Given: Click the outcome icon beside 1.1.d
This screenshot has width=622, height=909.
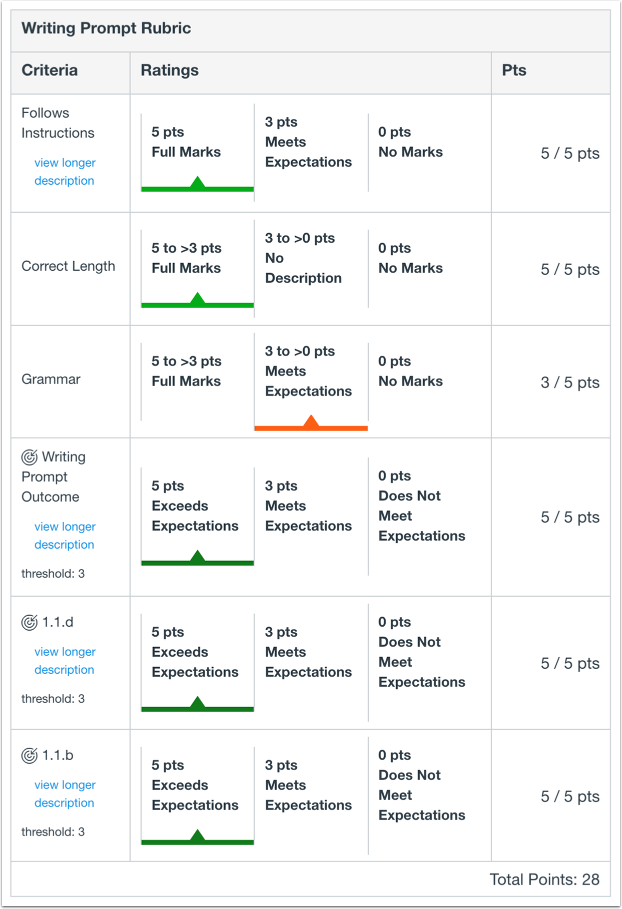Looking at the screenshot, I should (x=30, y=622).
